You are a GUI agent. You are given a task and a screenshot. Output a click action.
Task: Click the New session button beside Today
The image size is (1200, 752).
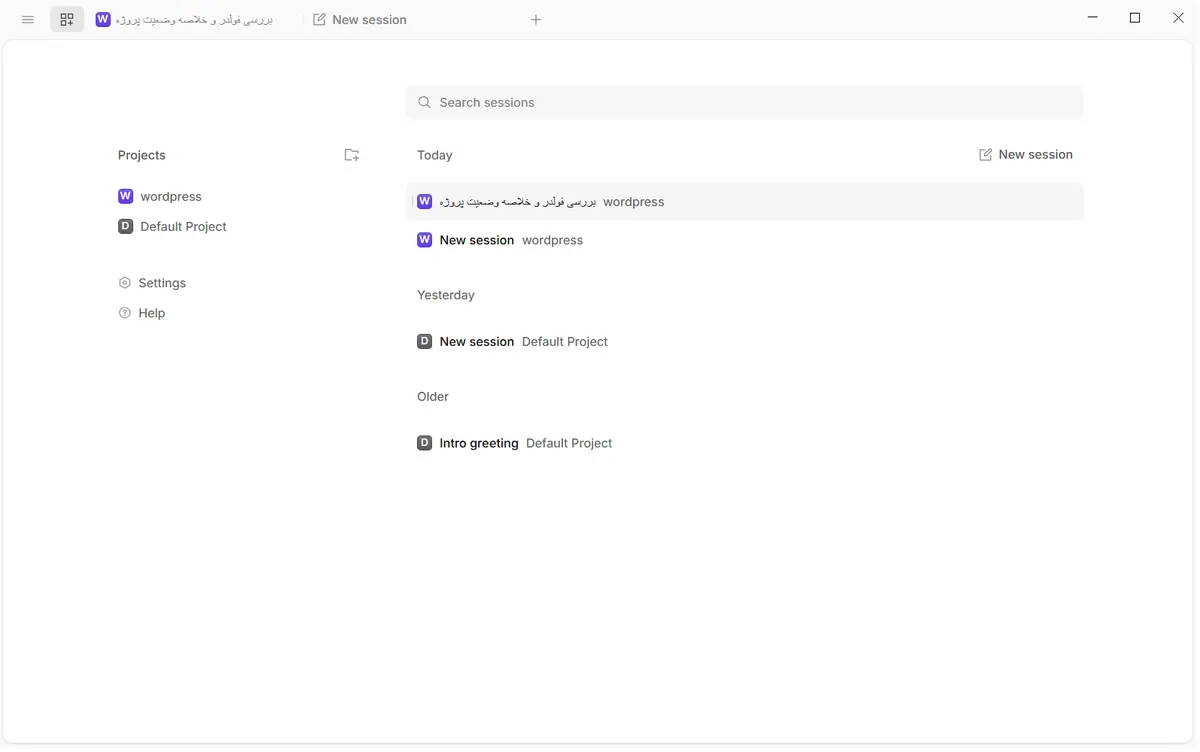pos(1026,155)
